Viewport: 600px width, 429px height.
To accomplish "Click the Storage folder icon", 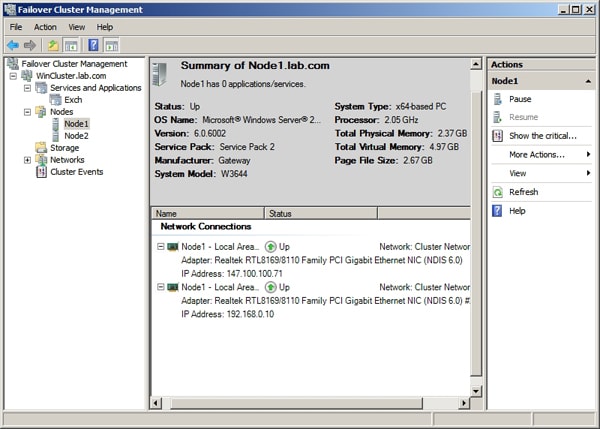I will (x=41, y=147).
